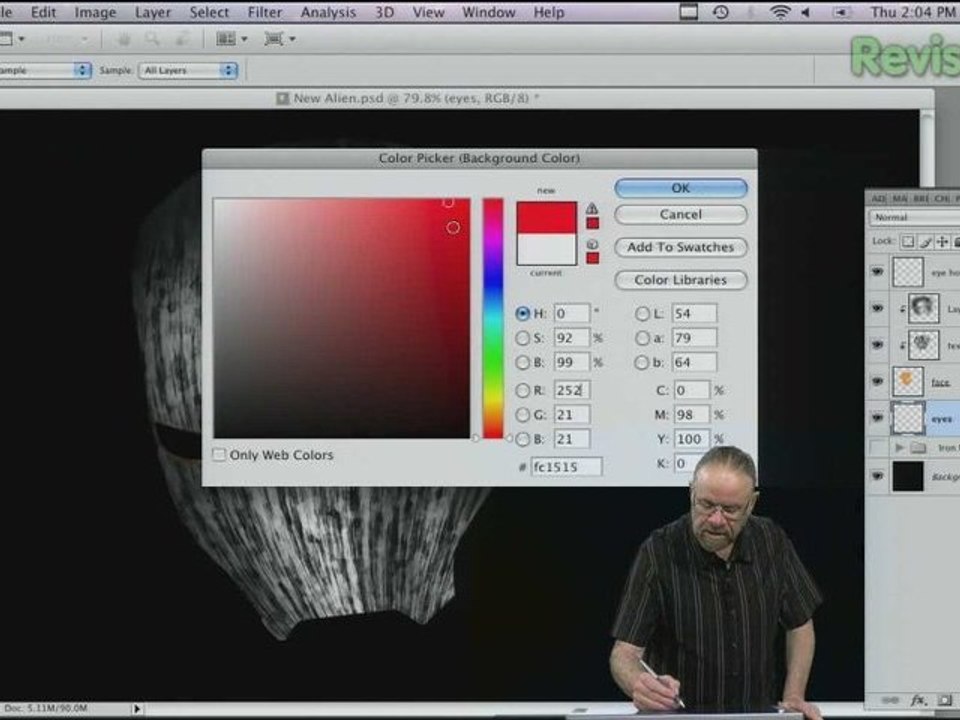This screenshot has width=960, height=720.
Task: Open the Time Machine menu bar icon
Action: (x=721, y=12)
